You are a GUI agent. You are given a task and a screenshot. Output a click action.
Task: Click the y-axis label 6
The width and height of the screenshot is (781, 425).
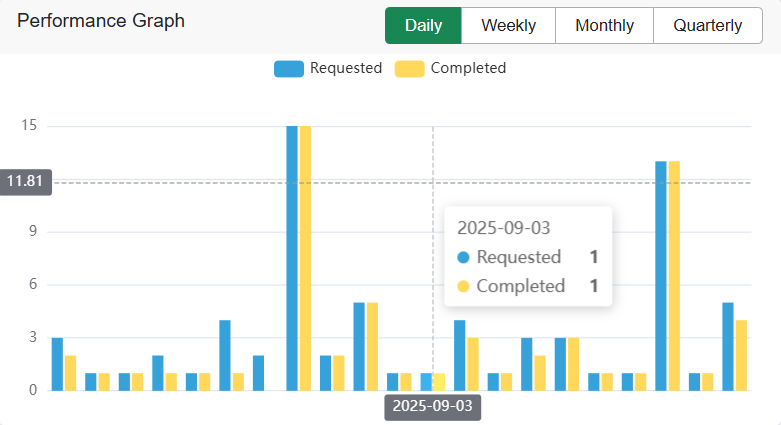tap(33, 284)
